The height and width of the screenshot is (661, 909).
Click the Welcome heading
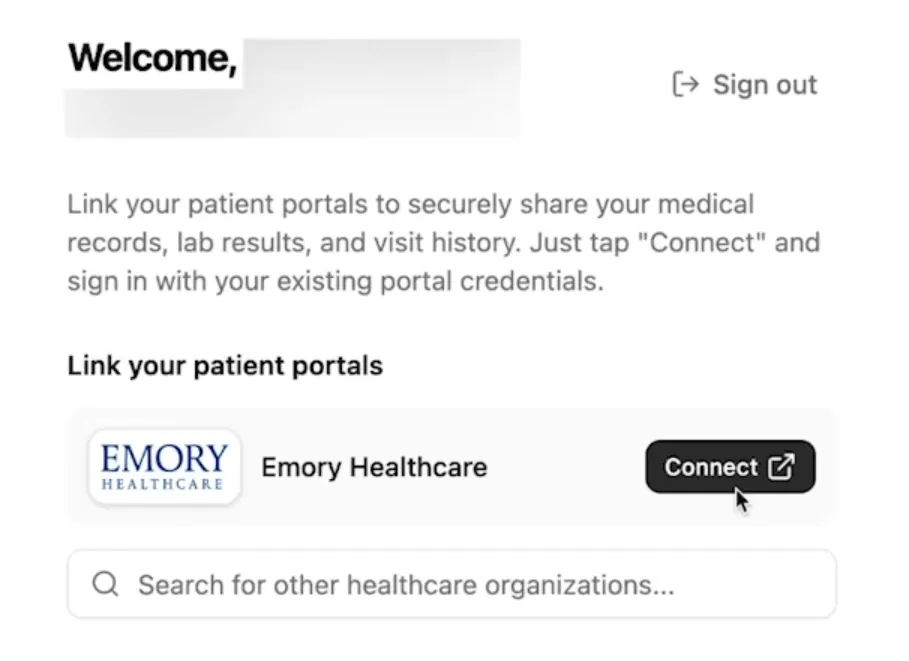tap(152, 58)
